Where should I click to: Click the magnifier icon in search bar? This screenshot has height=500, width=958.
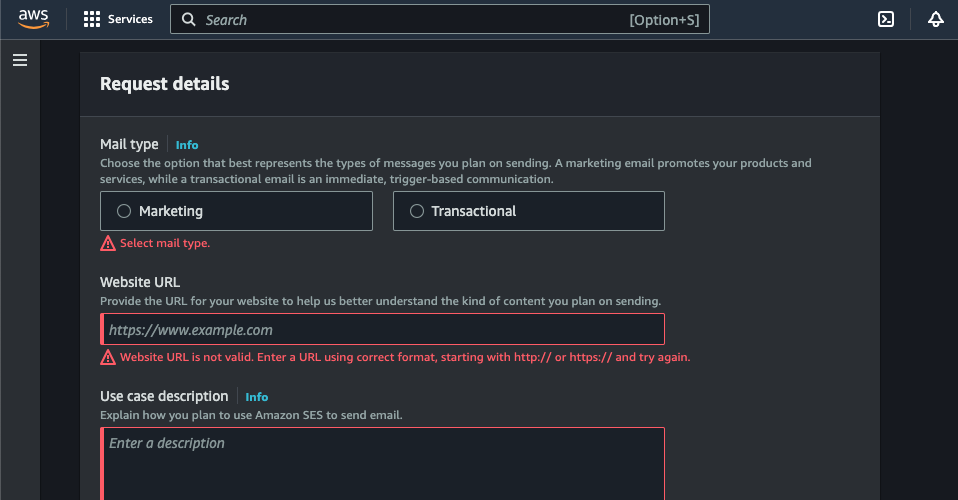(188, 19)
